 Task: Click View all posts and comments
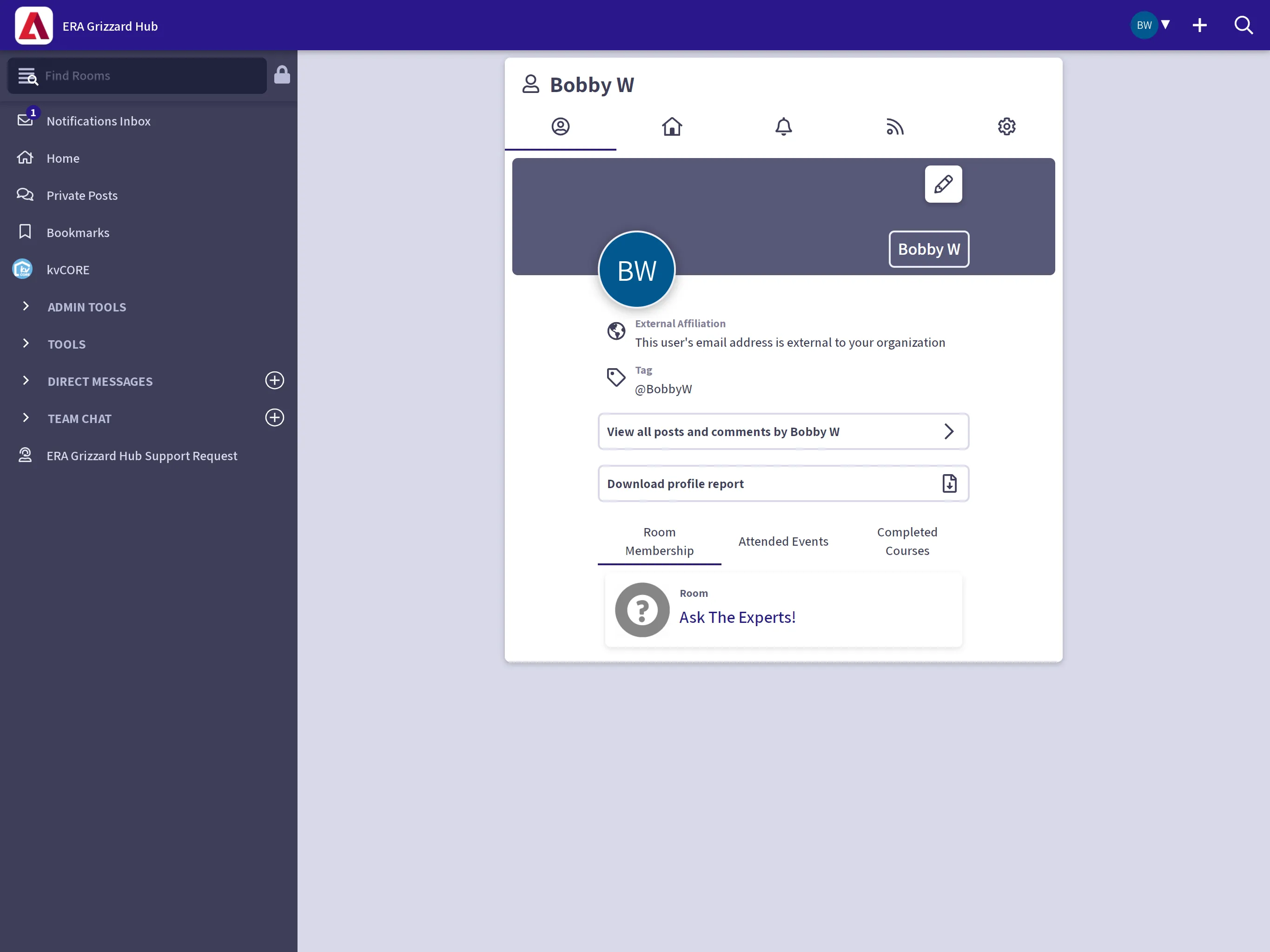click(783, 431)
